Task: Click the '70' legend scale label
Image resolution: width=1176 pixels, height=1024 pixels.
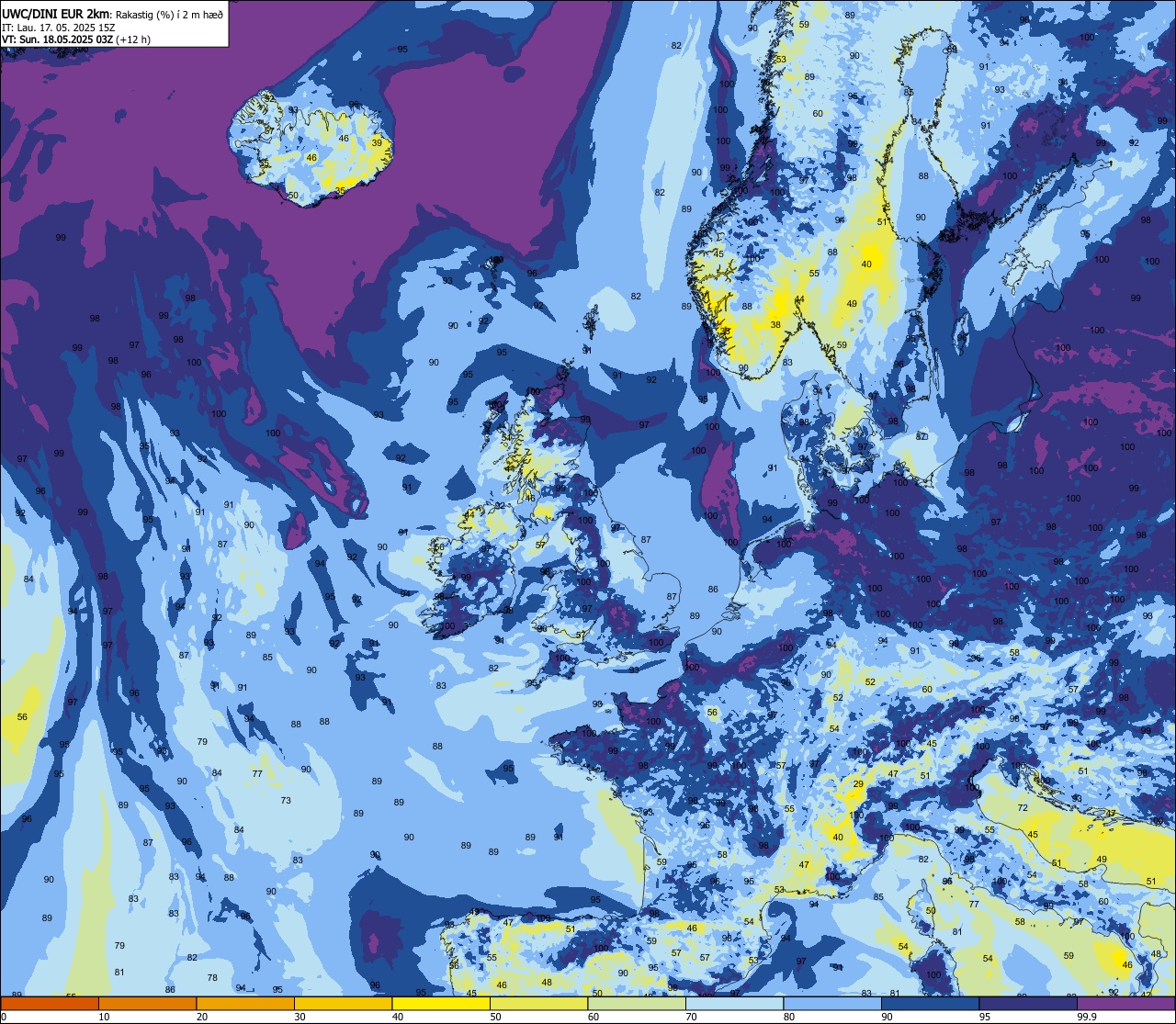Action: coord(691,1017)
